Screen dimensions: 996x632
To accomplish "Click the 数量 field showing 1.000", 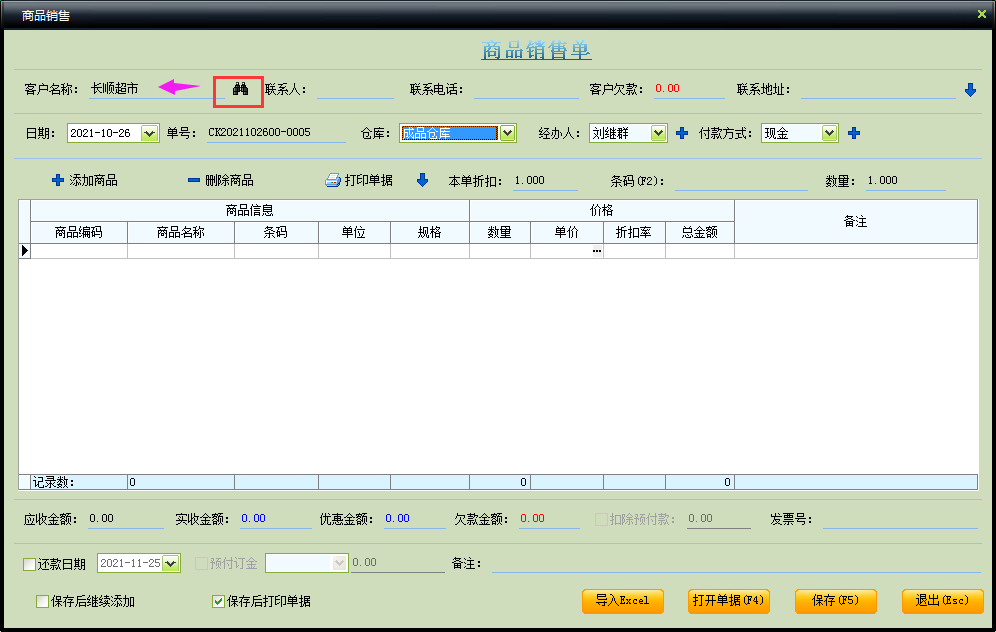I will [x=906, y=180].
